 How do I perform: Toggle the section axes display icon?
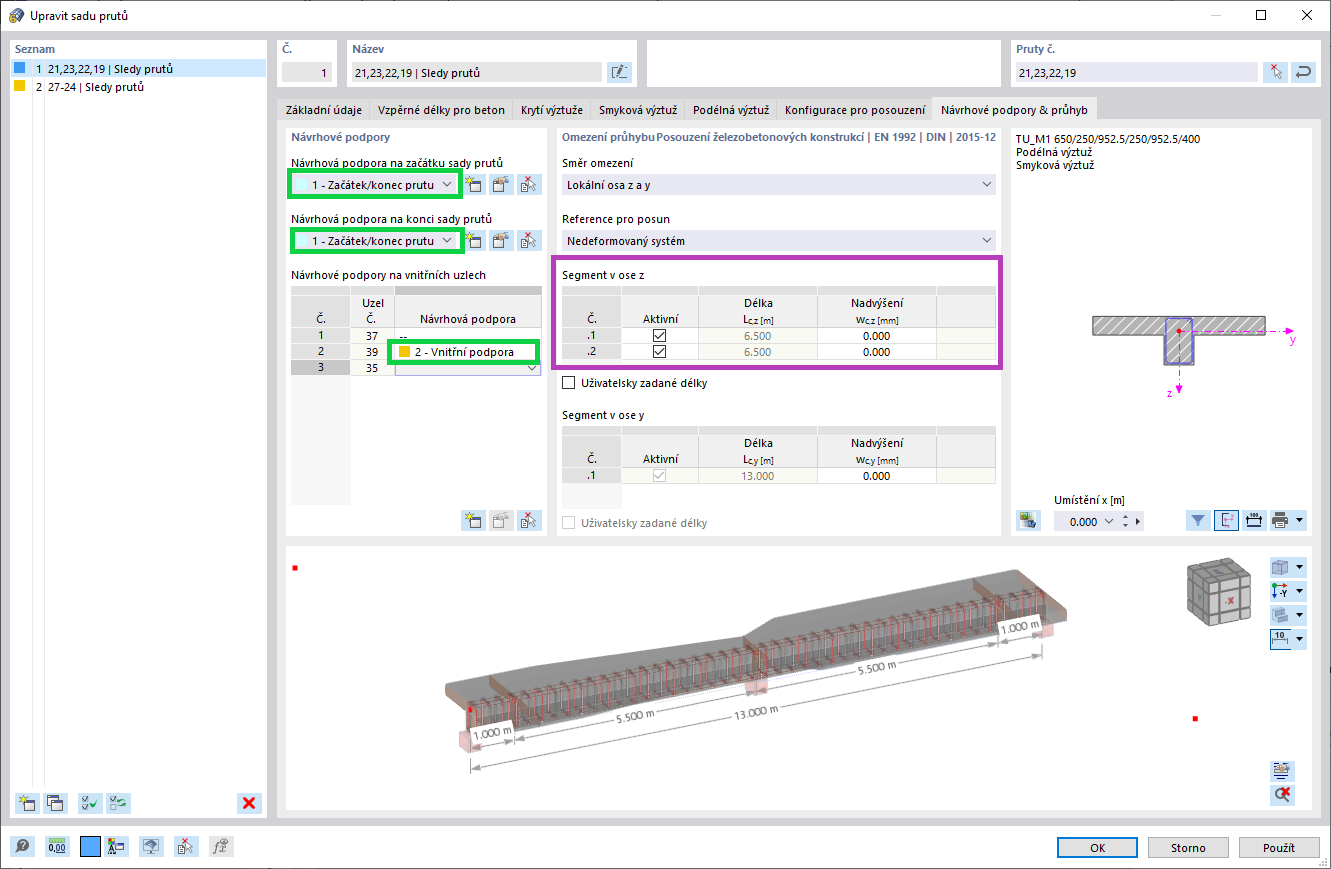tap(1226, 520)
